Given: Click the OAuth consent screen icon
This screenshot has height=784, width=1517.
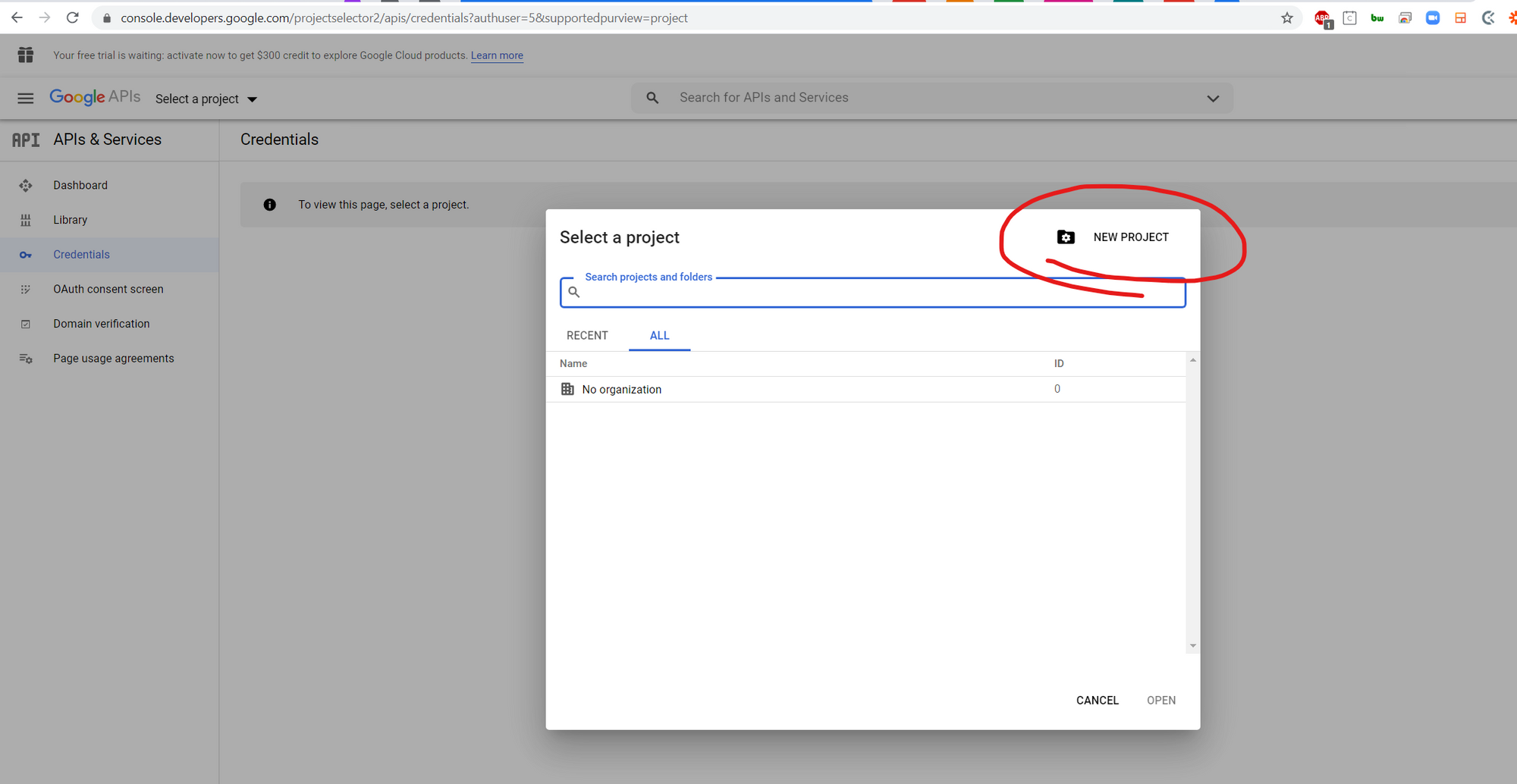Looking at the screenshot, I should pos(26,290).
